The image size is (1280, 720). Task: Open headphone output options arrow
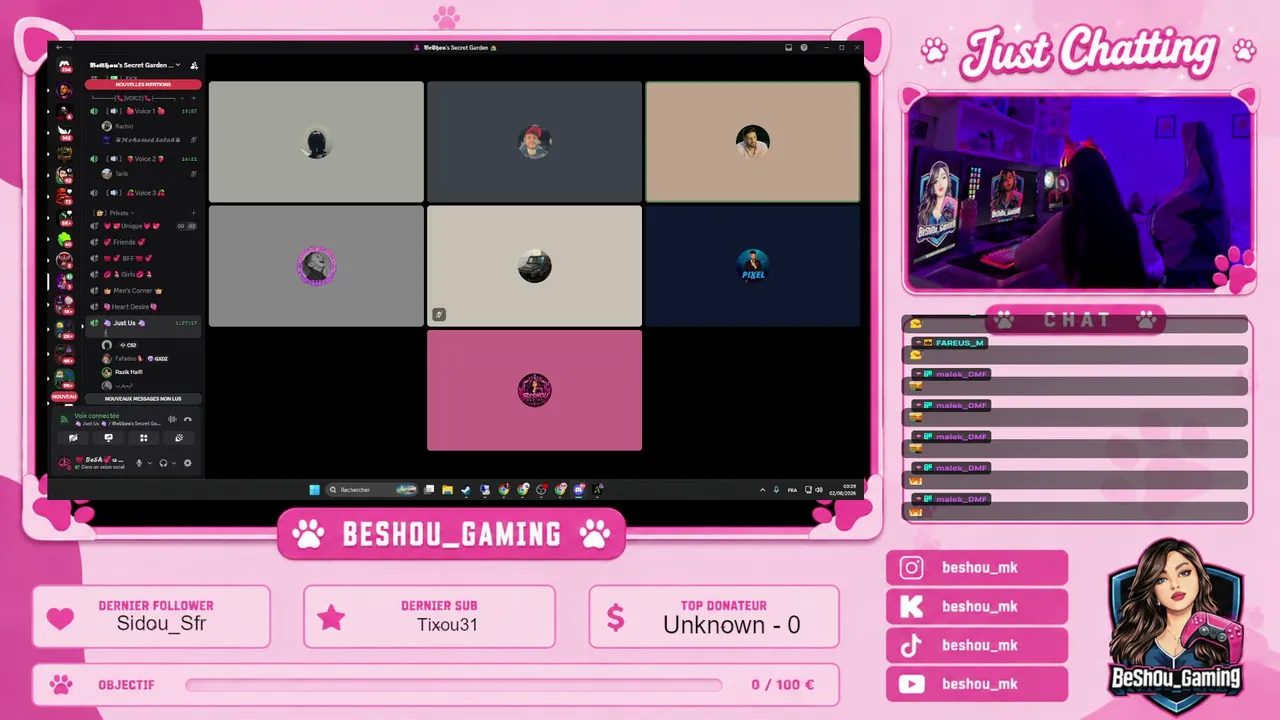(x=174, y=463)
